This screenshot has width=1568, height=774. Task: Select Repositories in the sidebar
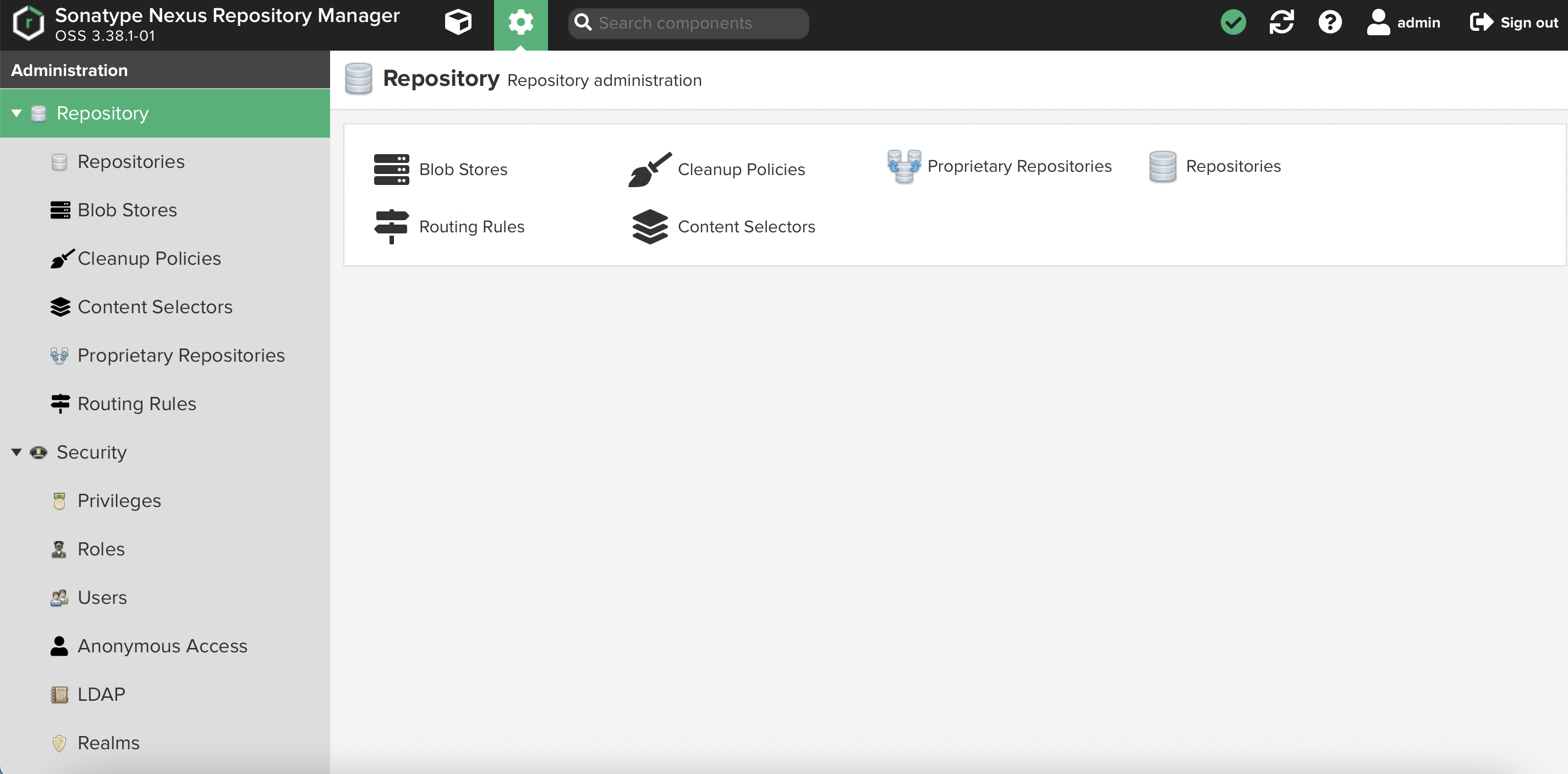pos(131,161)
